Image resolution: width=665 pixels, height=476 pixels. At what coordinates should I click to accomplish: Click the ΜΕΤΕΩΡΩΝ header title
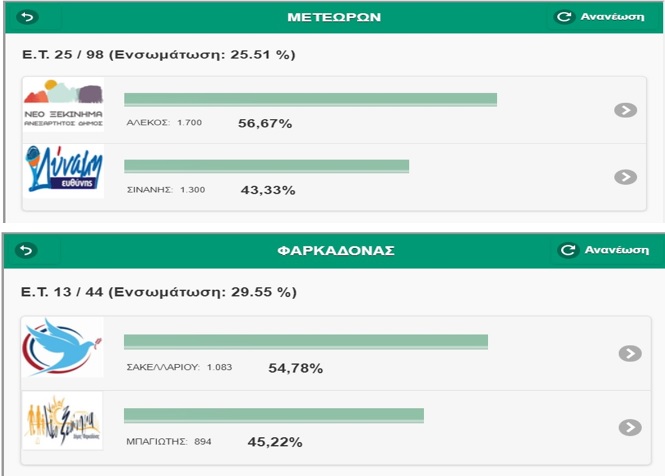coord(334,17)
